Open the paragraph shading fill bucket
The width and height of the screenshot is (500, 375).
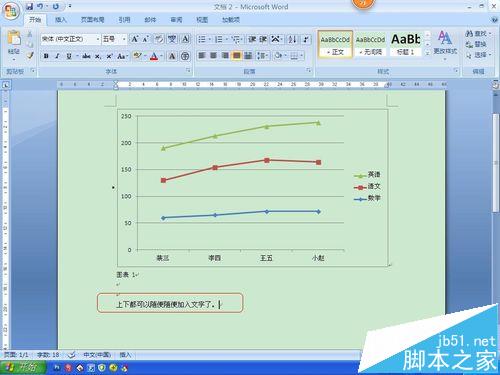[278, 55]
